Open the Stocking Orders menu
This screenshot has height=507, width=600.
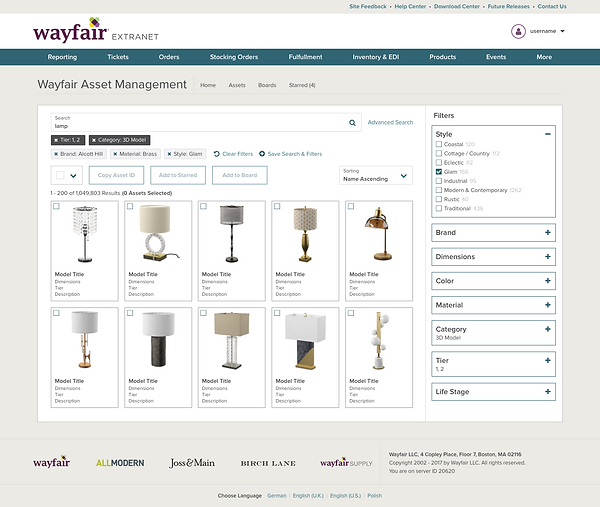(234, 57)
